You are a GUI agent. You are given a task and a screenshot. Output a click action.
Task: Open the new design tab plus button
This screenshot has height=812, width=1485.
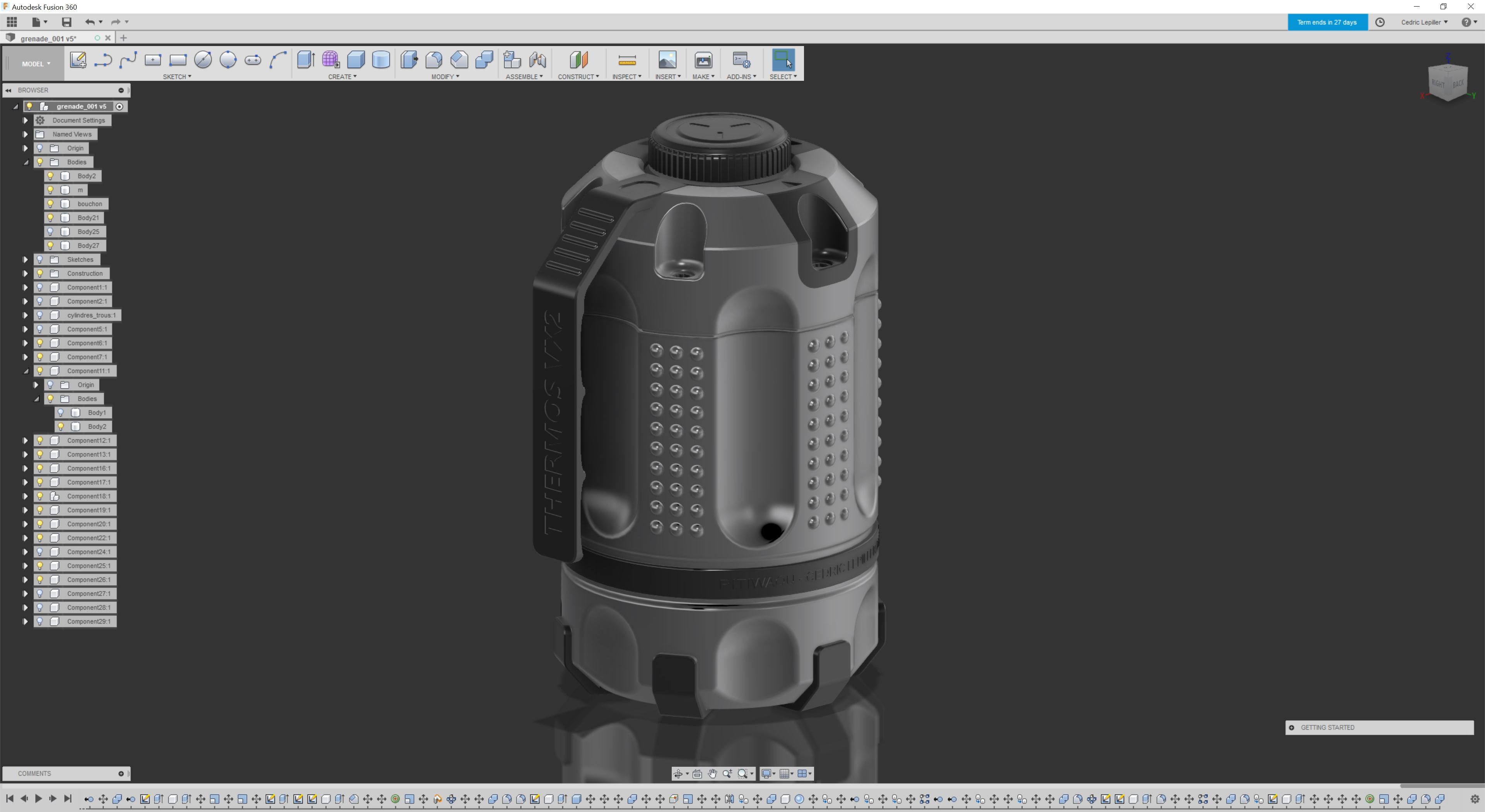coord(123,38)
